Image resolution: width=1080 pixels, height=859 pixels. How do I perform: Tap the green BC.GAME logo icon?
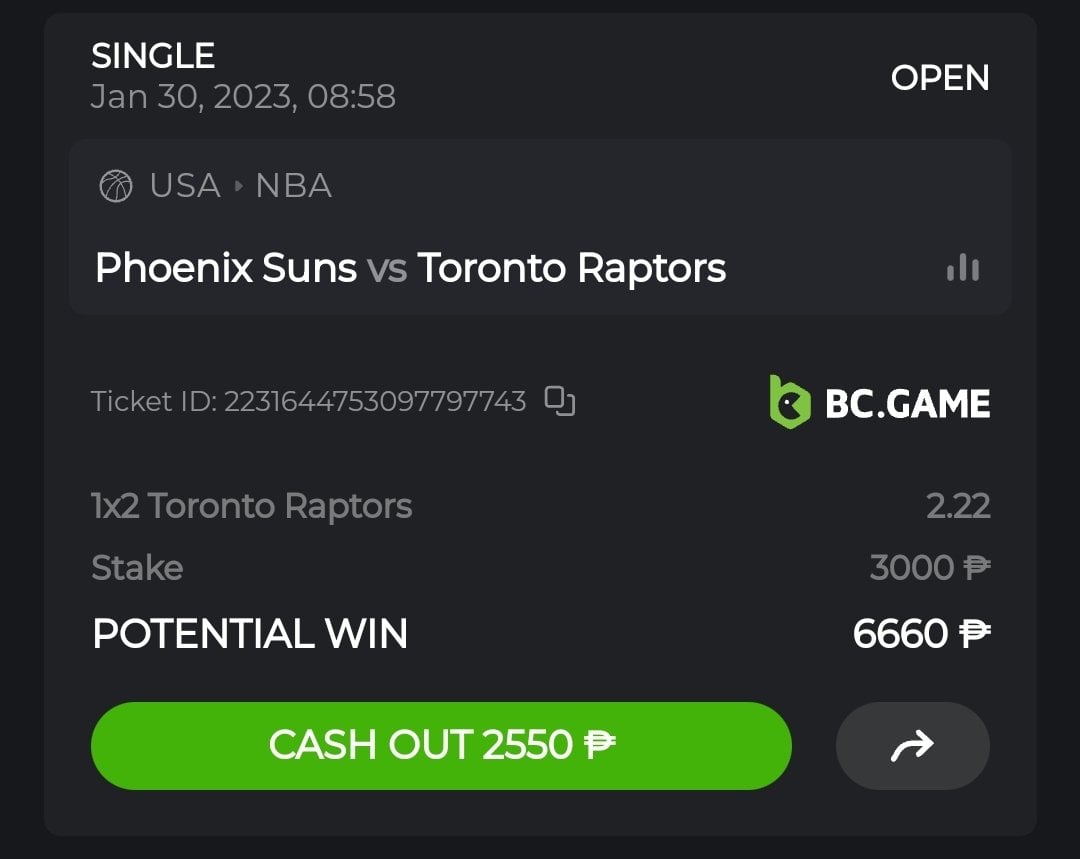point(789,402)
